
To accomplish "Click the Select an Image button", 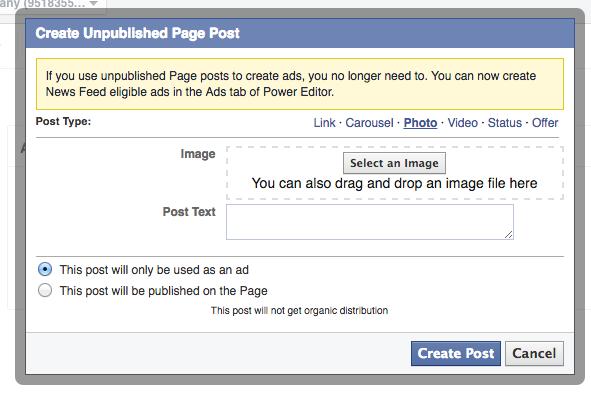I will (x=394, y=163).
